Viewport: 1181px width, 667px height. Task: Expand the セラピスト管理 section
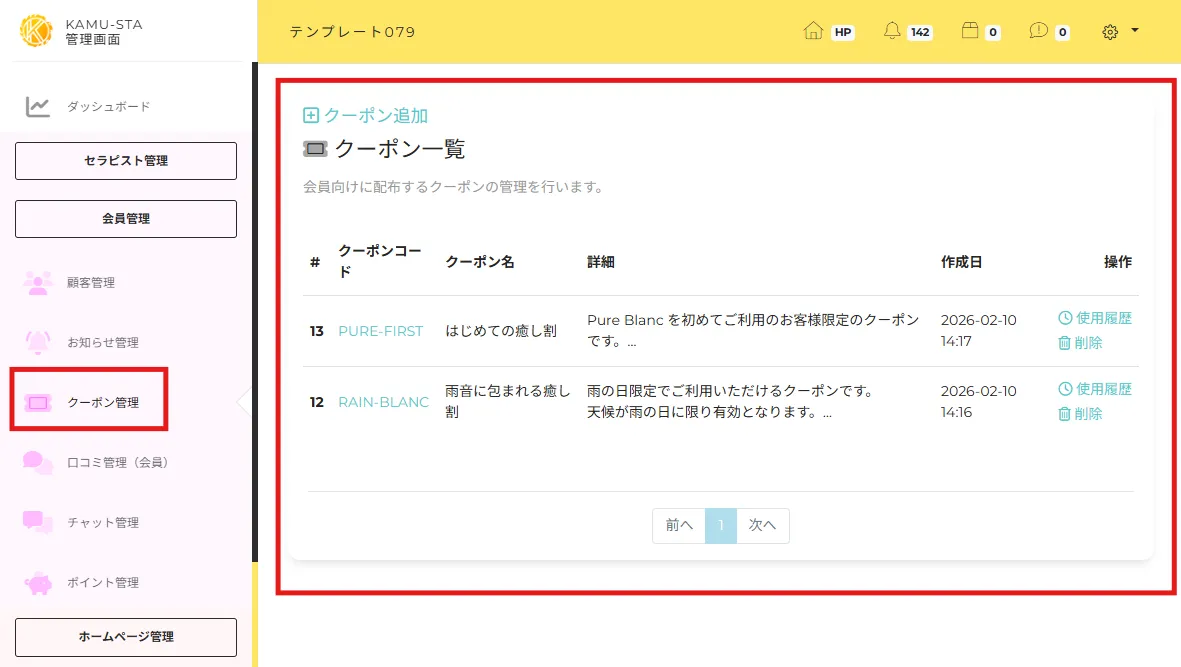coord(126,161)
